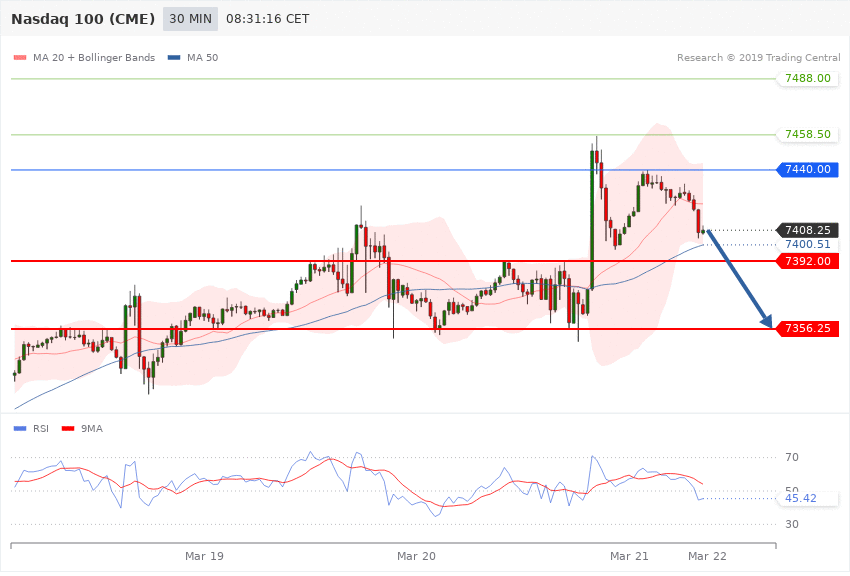Click the black 7408.25 current price tag
The width and height of the screenshot is (850, 576).
click(x=808, y=230)
